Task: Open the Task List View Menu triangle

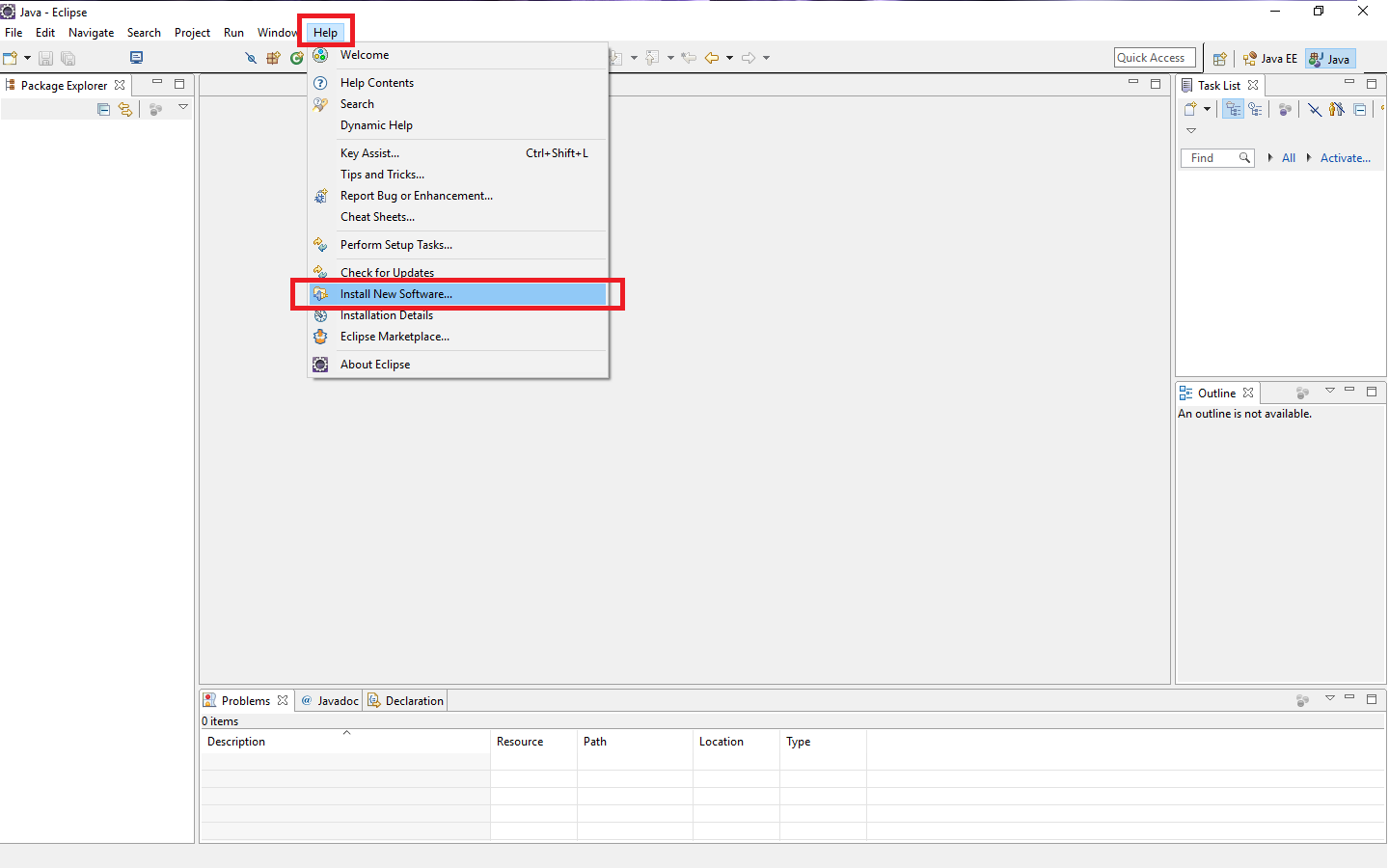Action: 1191,130
